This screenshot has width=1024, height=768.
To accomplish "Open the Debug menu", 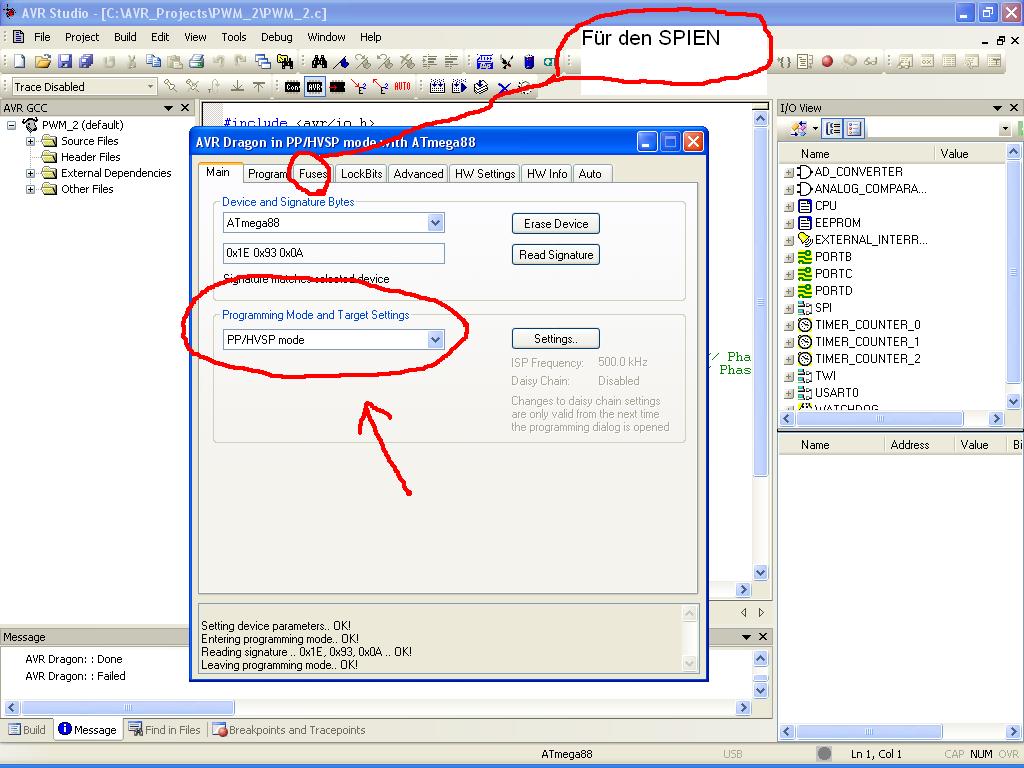I will pyautogui.click(x=276, y=37).
